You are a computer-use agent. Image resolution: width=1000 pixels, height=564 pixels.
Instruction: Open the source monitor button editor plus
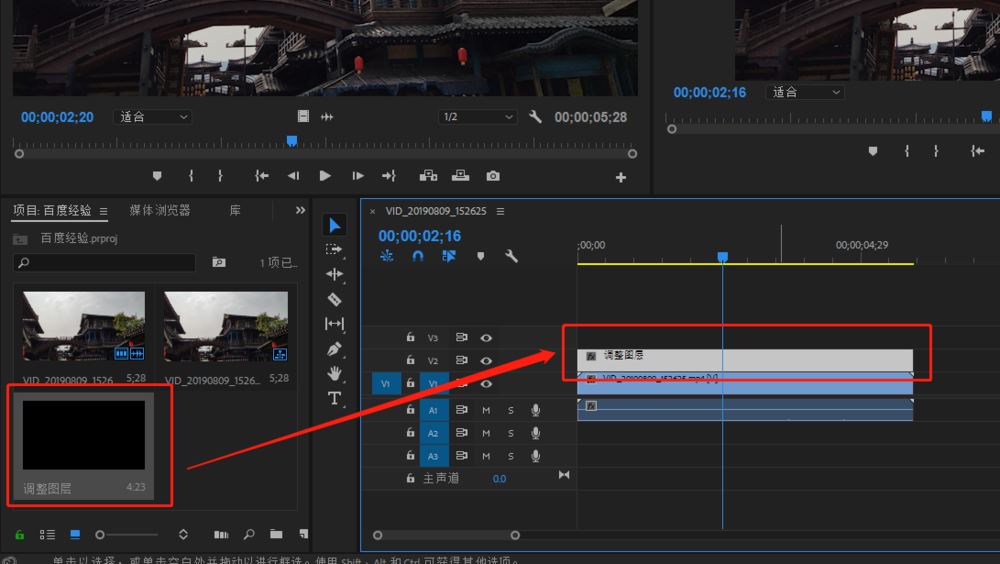click(620, 177)
